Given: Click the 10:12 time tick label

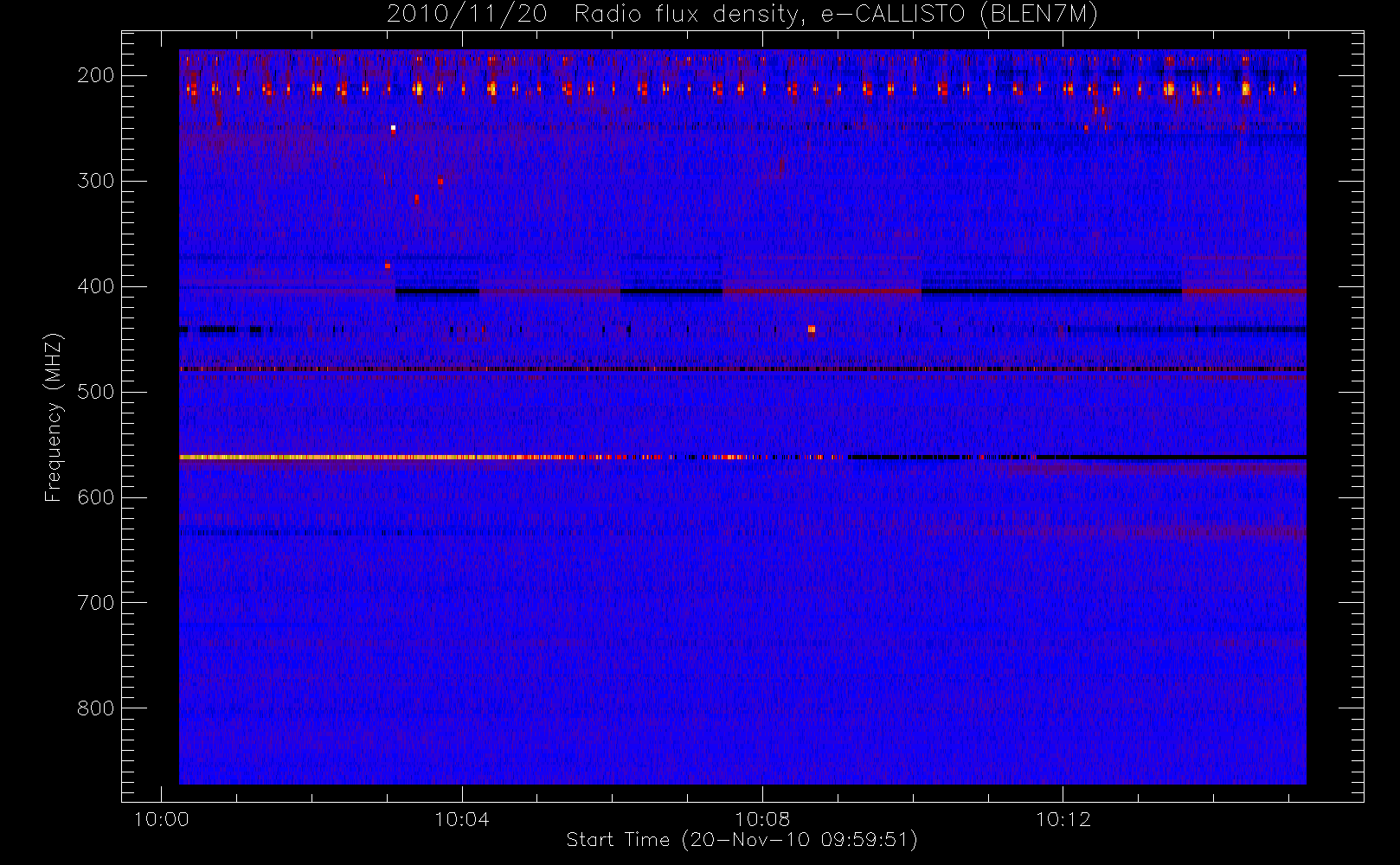Looking at the screenshot, I should tap(1063, 819).
